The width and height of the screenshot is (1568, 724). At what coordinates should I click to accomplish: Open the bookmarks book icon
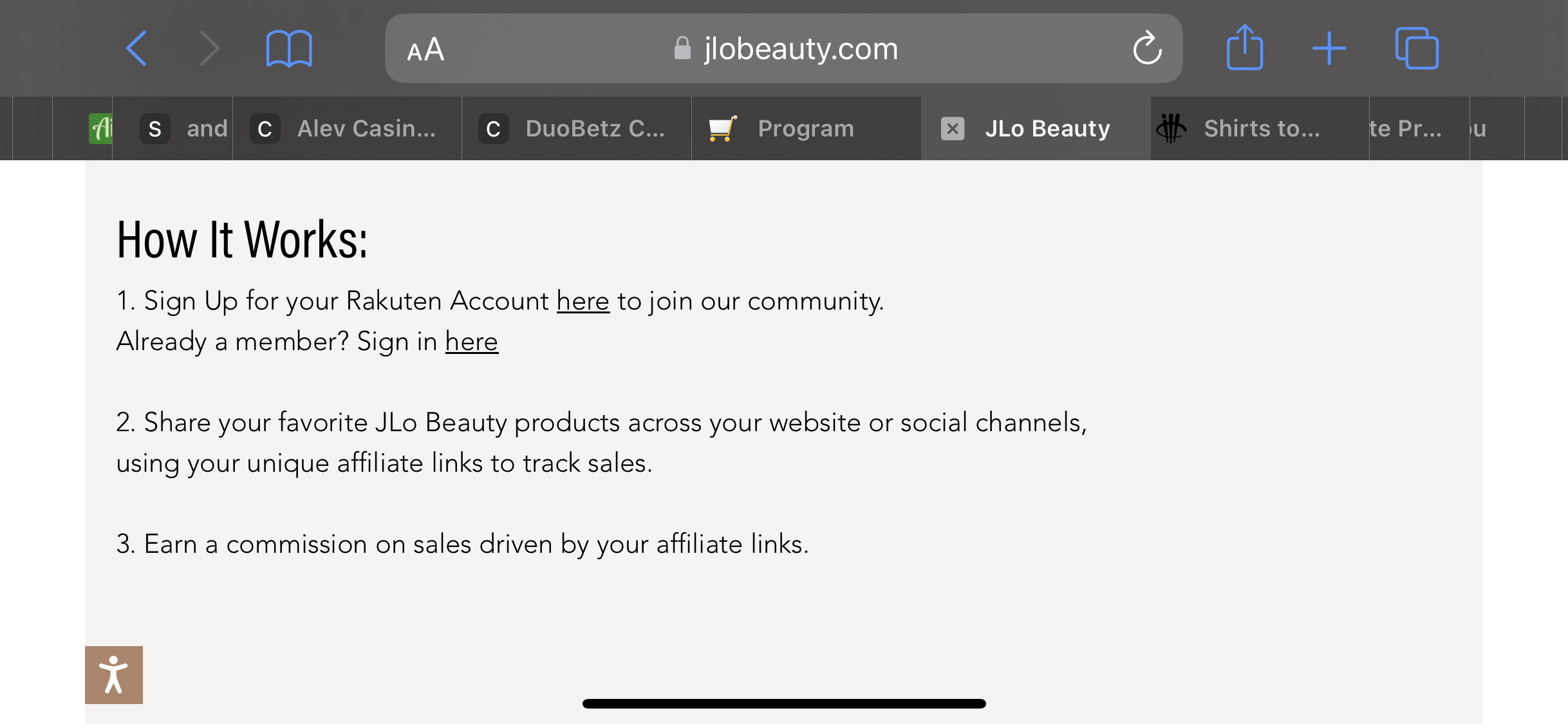coord(289,48)
